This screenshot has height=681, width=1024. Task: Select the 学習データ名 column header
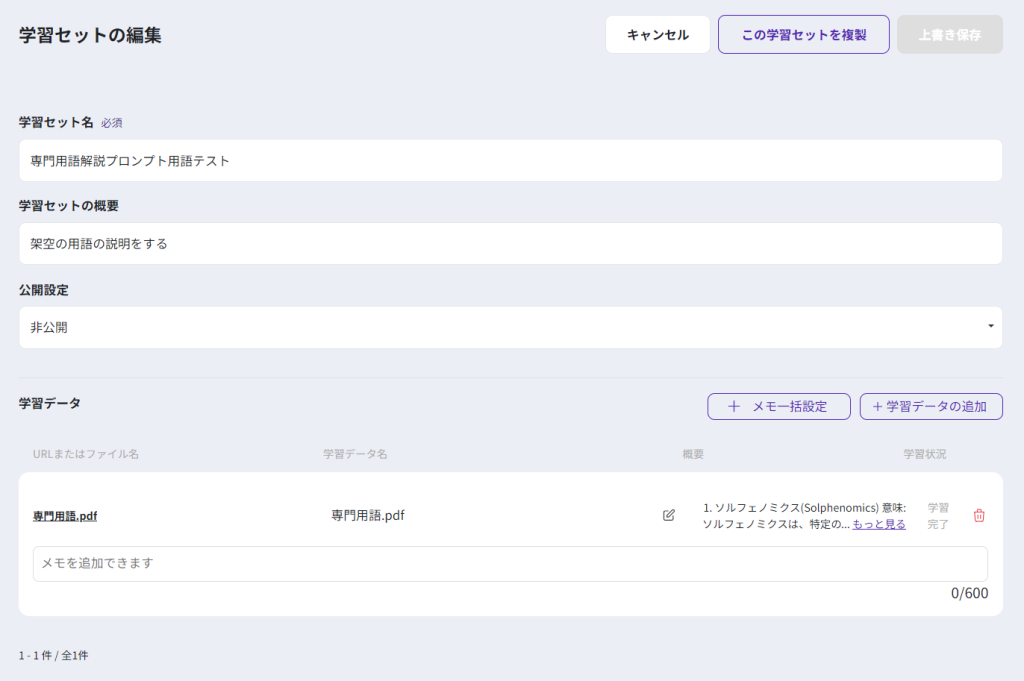(355, 454)
